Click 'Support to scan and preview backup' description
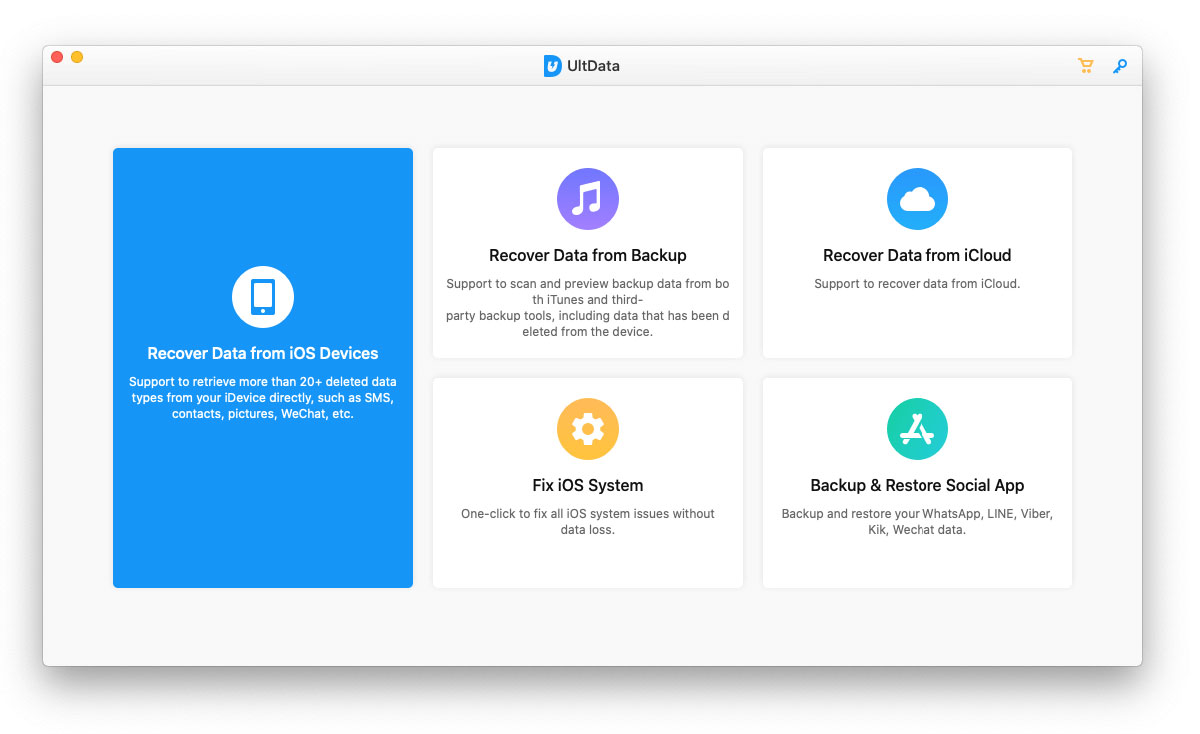 tap(588, 307)
